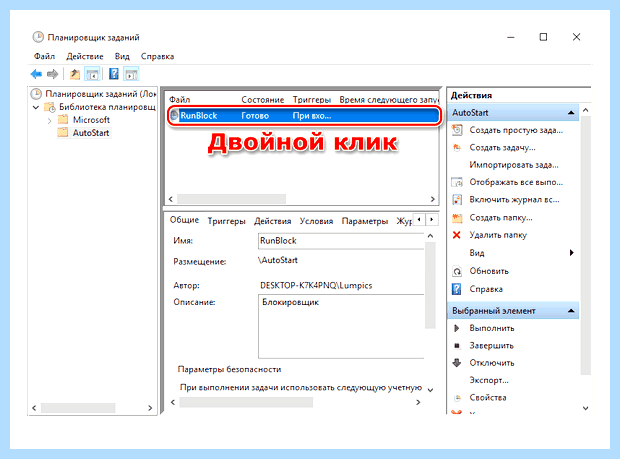Click the Up one level toolbar icon
The width and height of the screenshot is (620, 459).
click(75, 74)
